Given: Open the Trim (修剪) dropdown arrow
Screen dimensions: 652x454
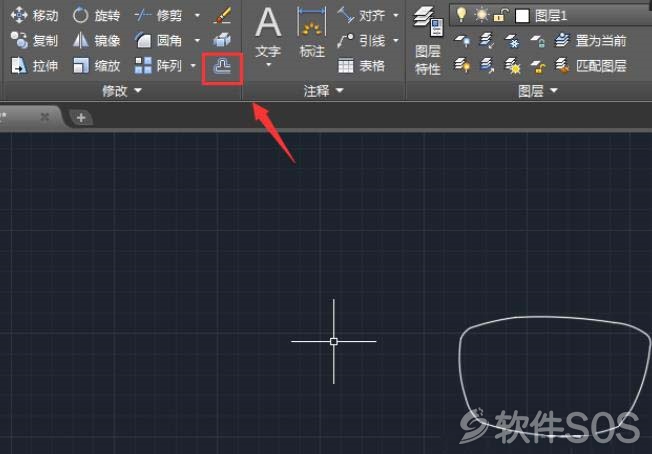Looking at the screenshot, I should point(197,16).
